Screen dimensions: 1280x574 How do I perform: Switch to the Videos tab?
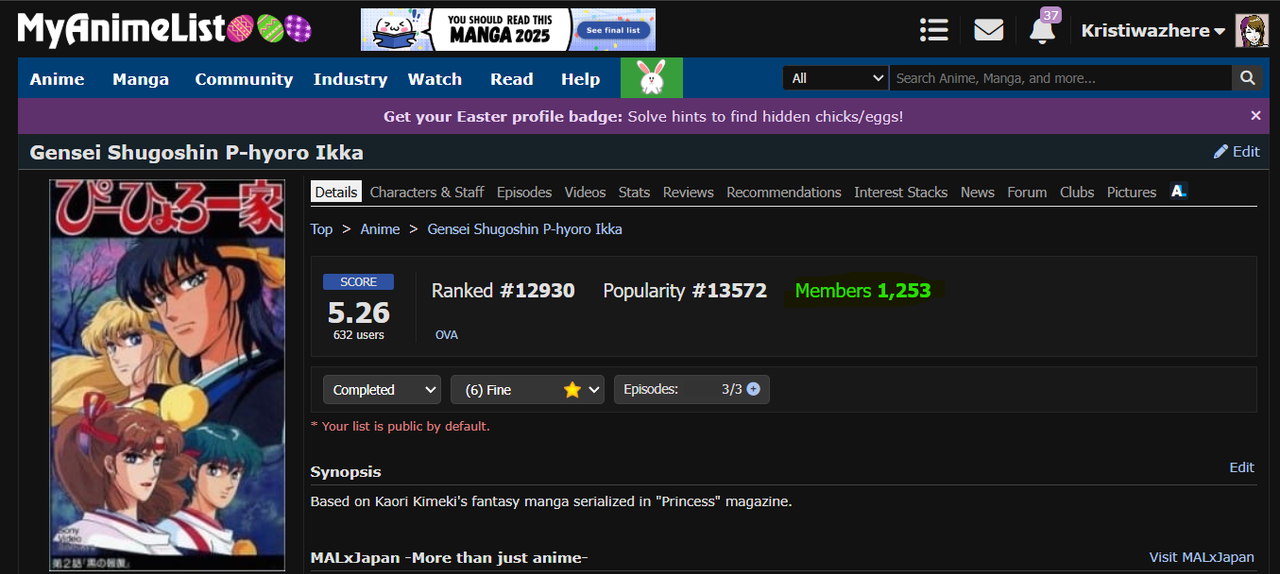coord(585,192)
